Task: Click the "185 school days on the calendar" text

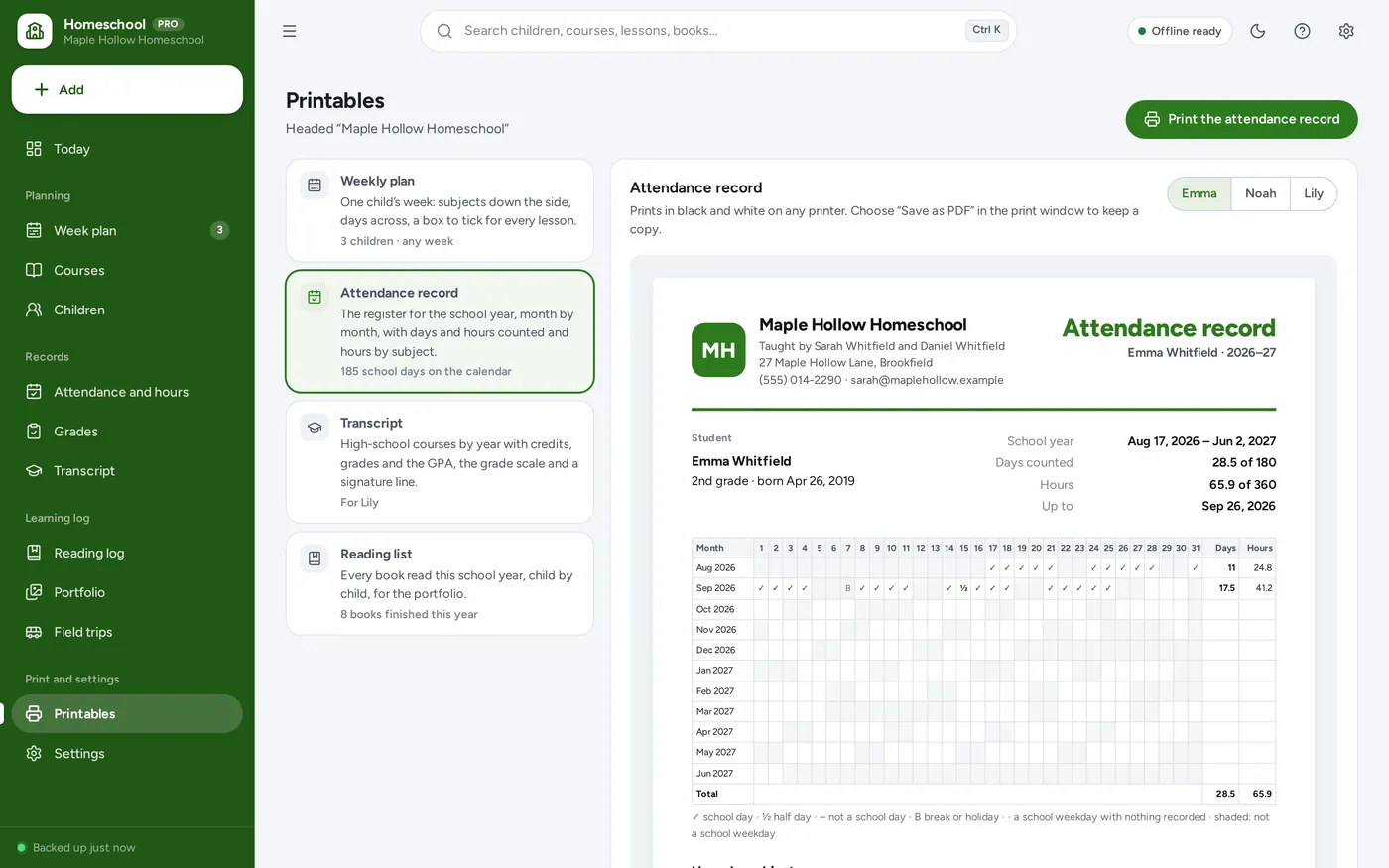Action: tap(426, 372)
